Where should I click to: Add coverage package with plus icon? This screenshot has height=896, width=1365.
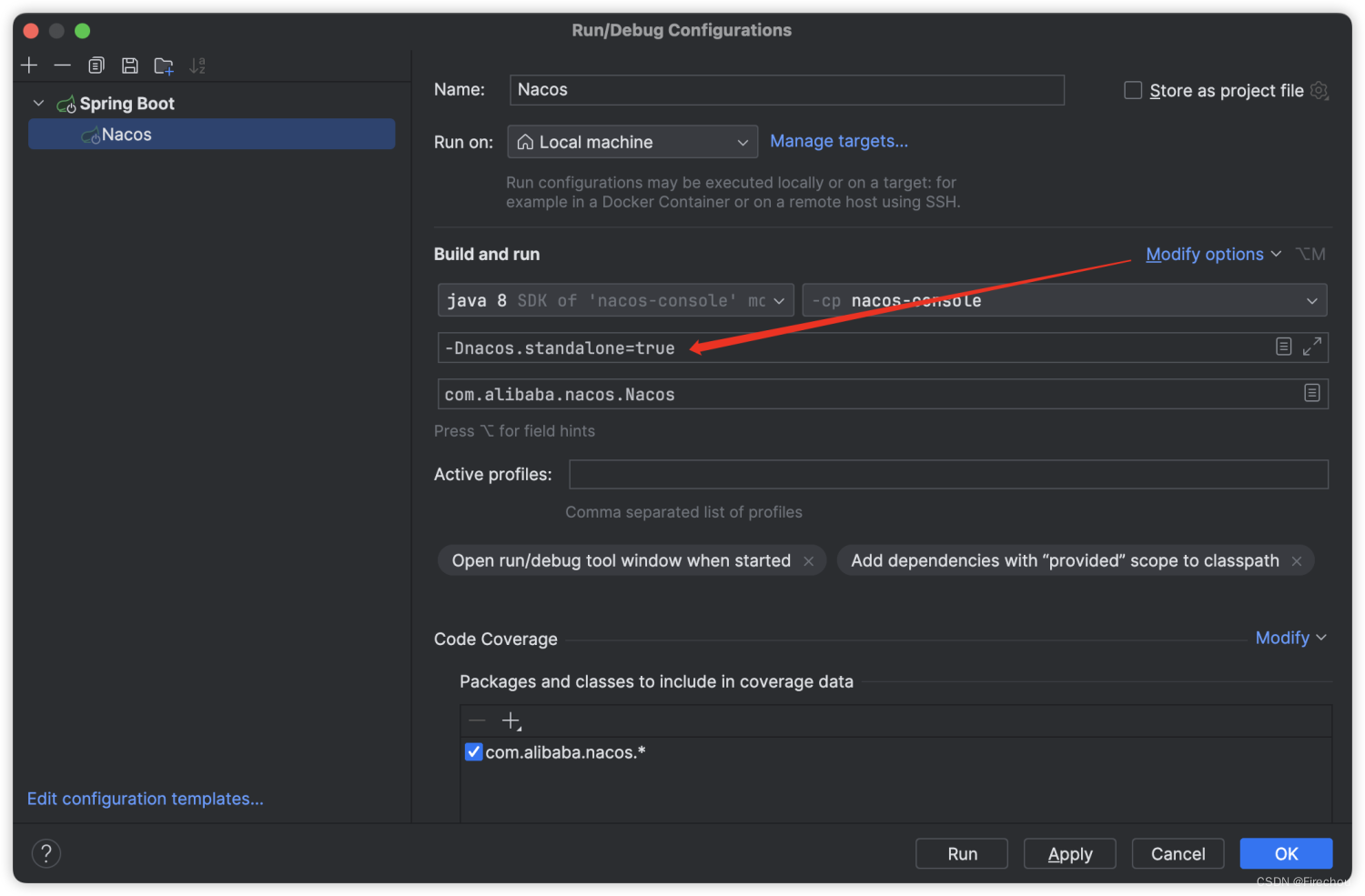(x=511, y=721)
